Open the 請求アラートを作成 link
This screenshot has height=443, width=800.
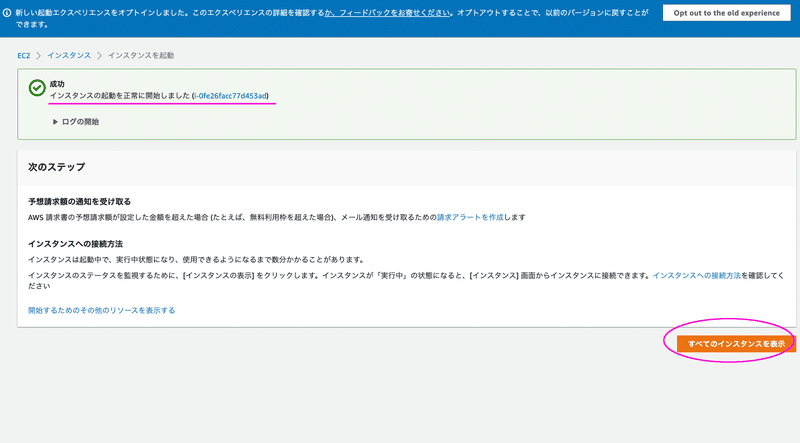pyautogui.click(x=470, y=217)
